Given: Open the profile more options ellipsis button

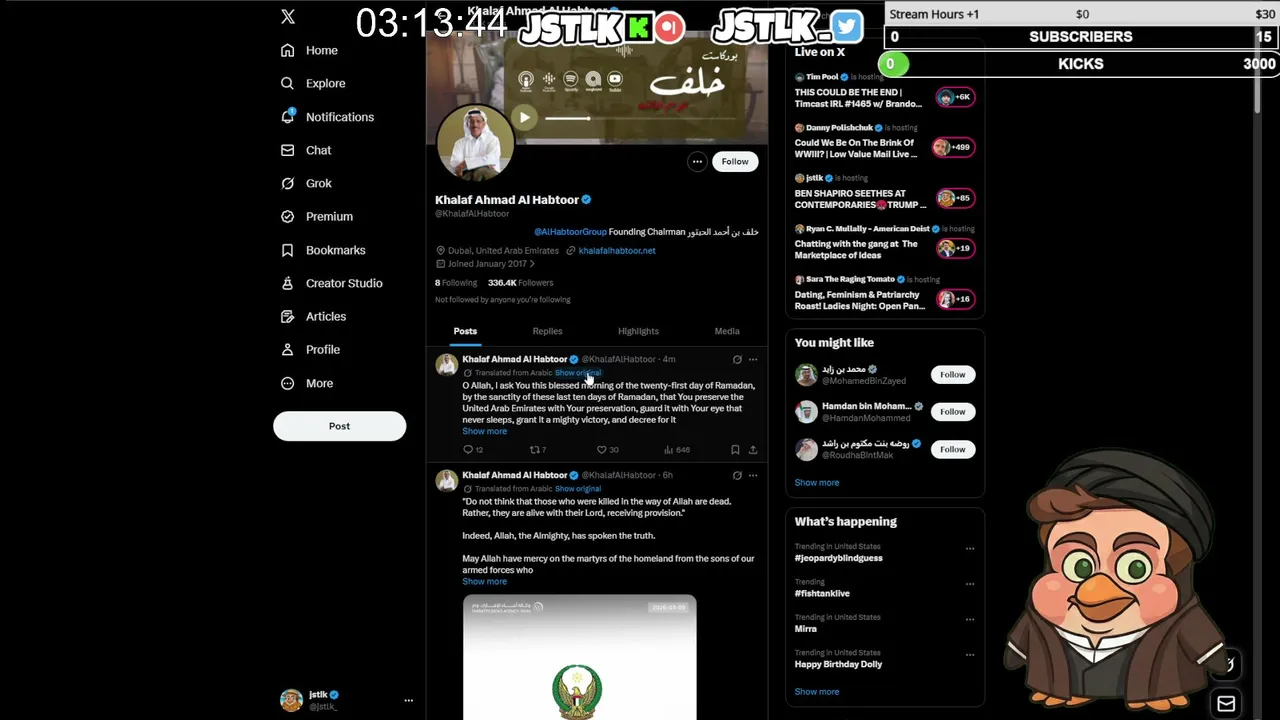Looking at the screenshot, I should (x=697, y=161).
